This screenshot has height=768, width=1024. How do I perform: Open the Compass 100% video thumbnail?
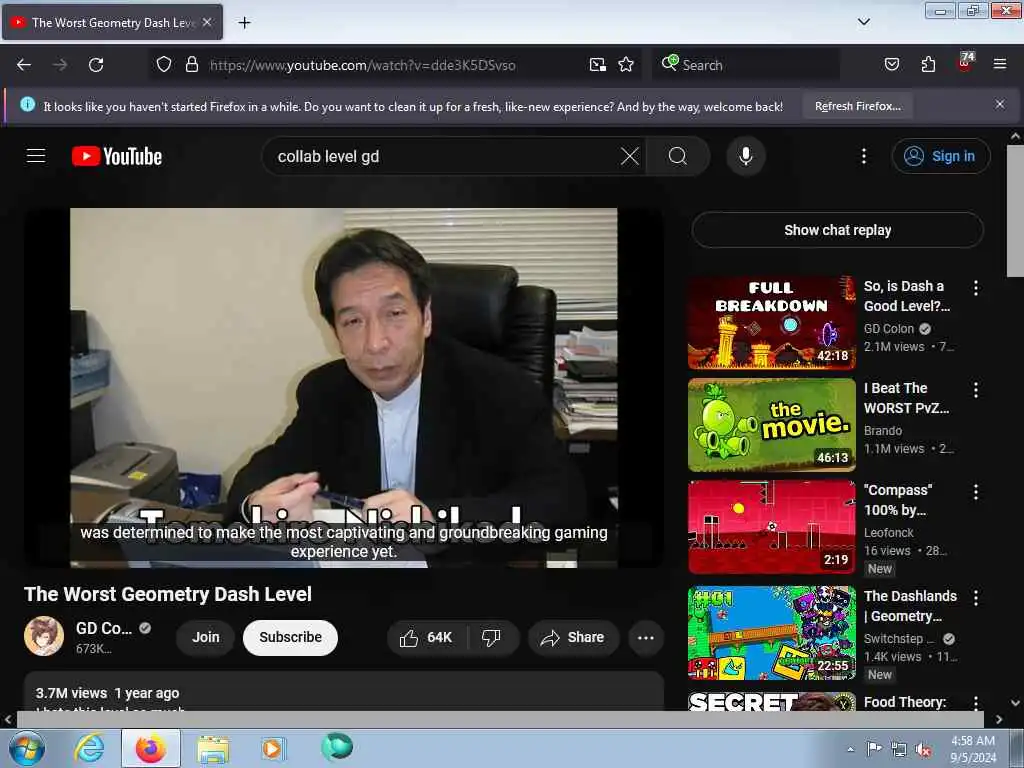point(771,527)
